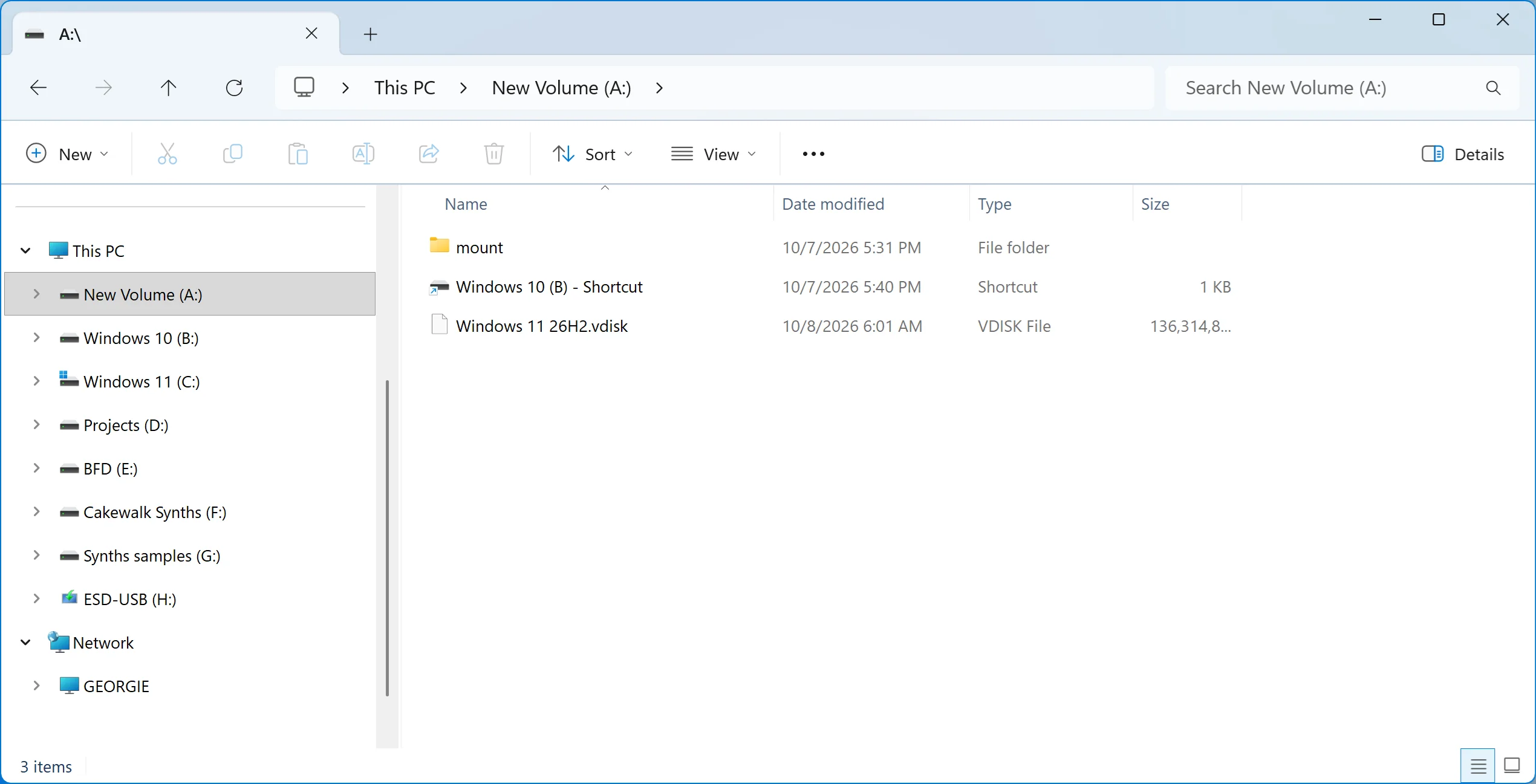Click the Cut scissors icon

point(168,154)
